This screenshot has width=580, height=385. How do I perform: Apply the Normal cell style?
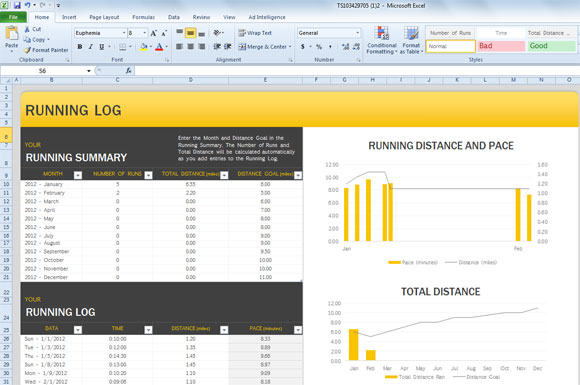[451, 46]
